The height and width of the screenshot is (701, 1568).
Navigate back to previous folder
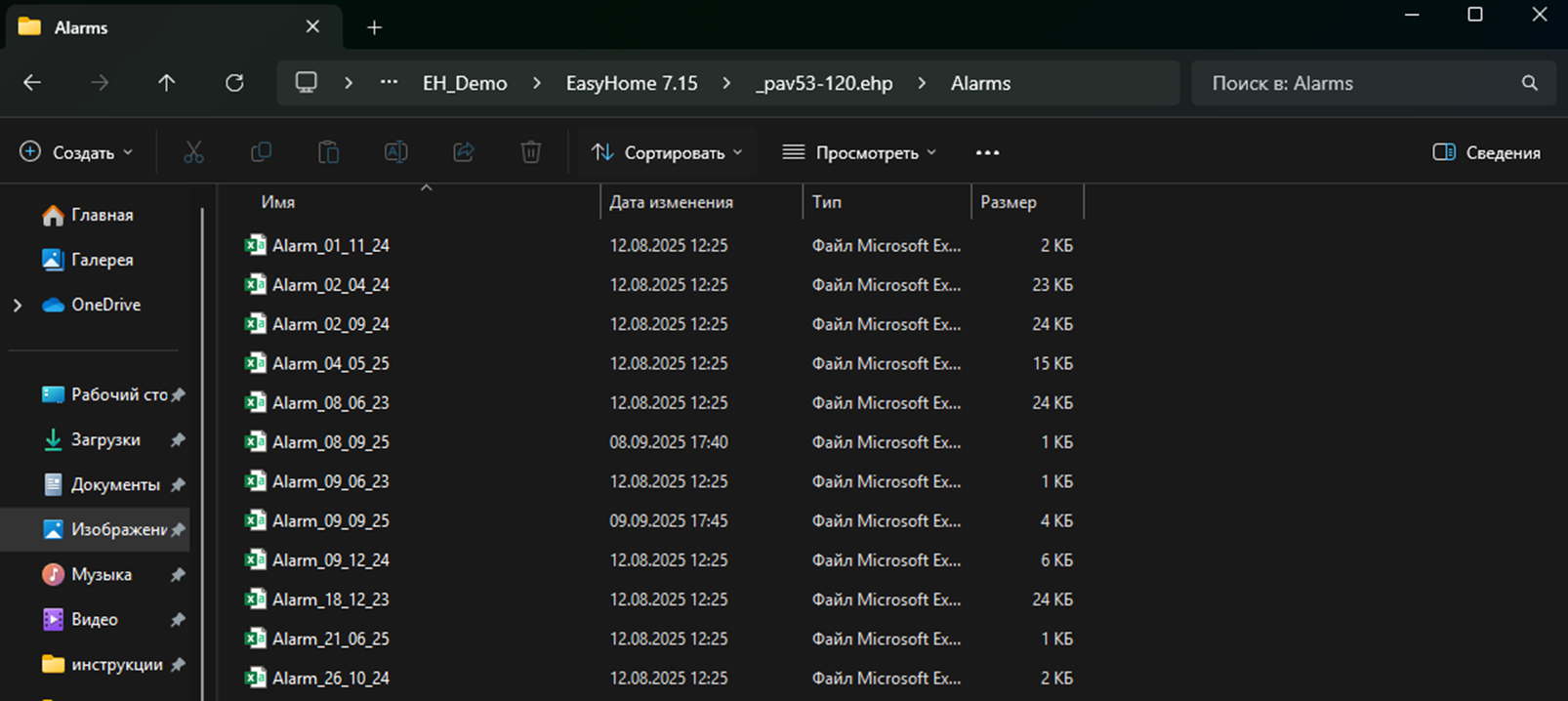click(32, 83)
